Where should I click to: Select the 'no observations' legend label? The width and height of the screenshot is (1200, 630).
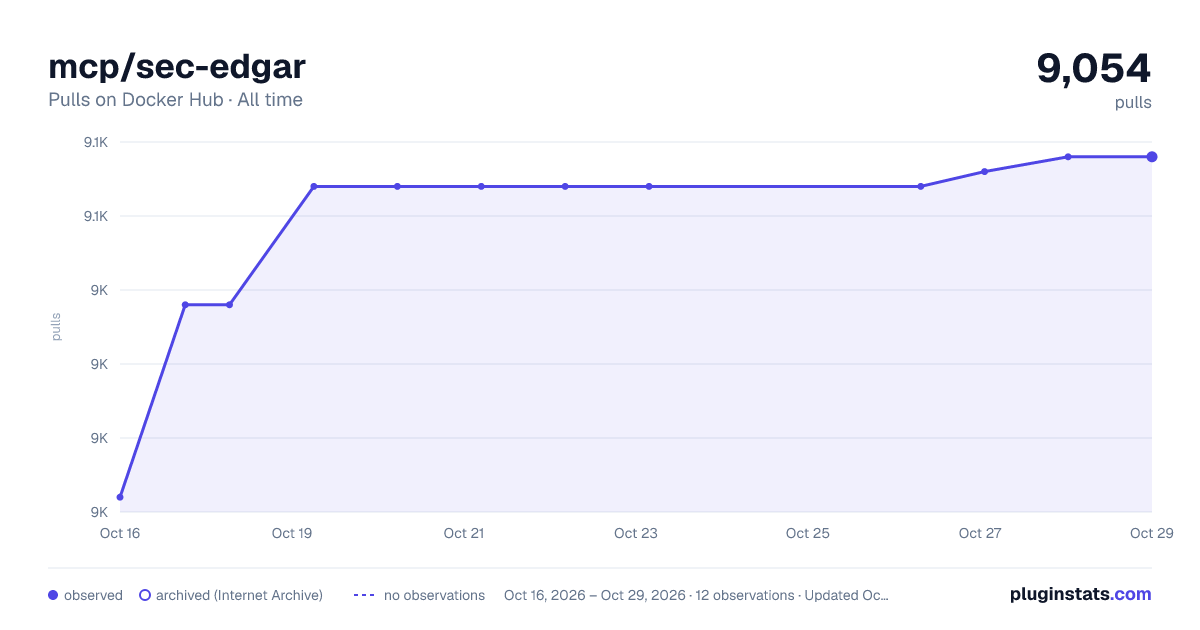(x=434, y=595)
